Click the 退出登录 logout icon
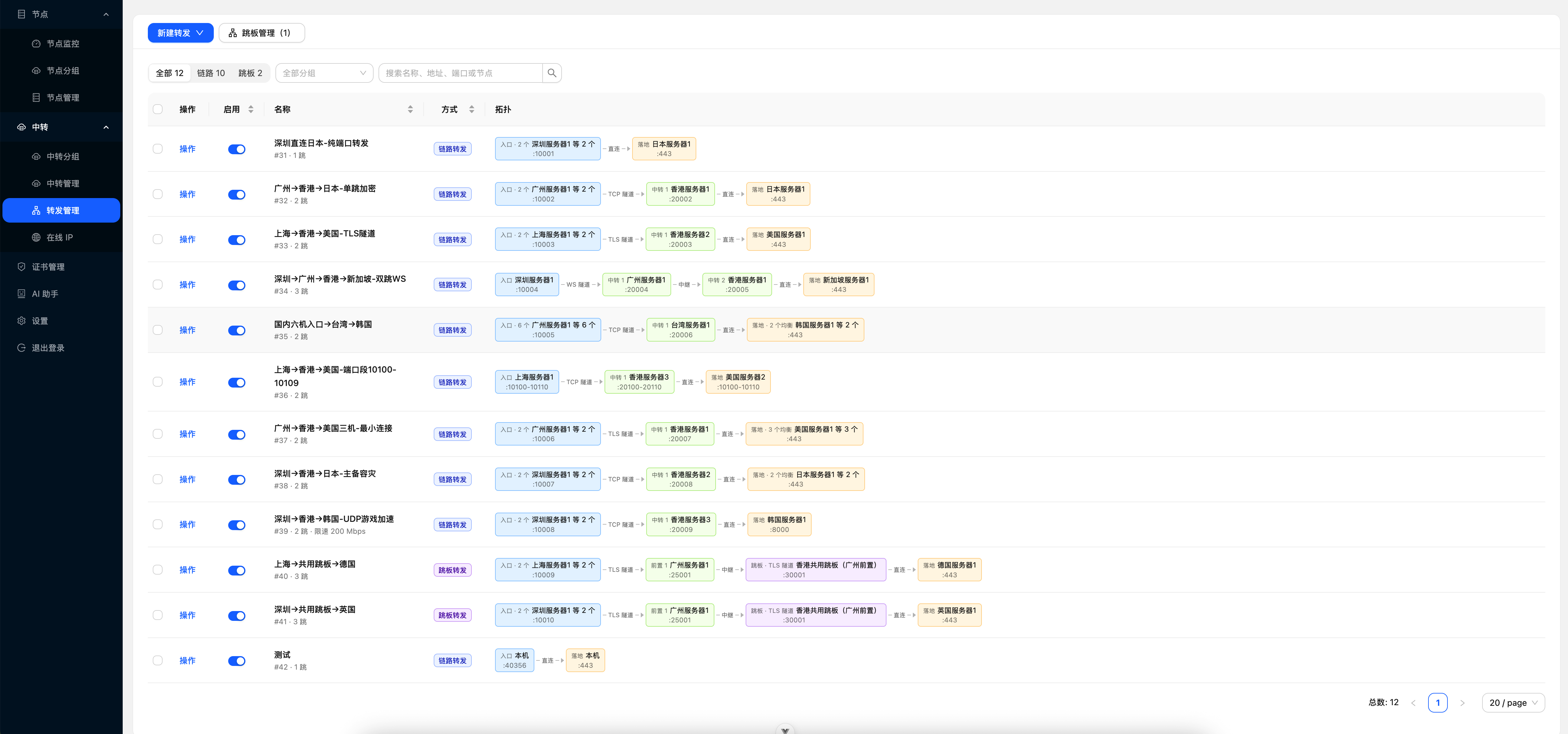1568x734 pixels. coord(21,347)
